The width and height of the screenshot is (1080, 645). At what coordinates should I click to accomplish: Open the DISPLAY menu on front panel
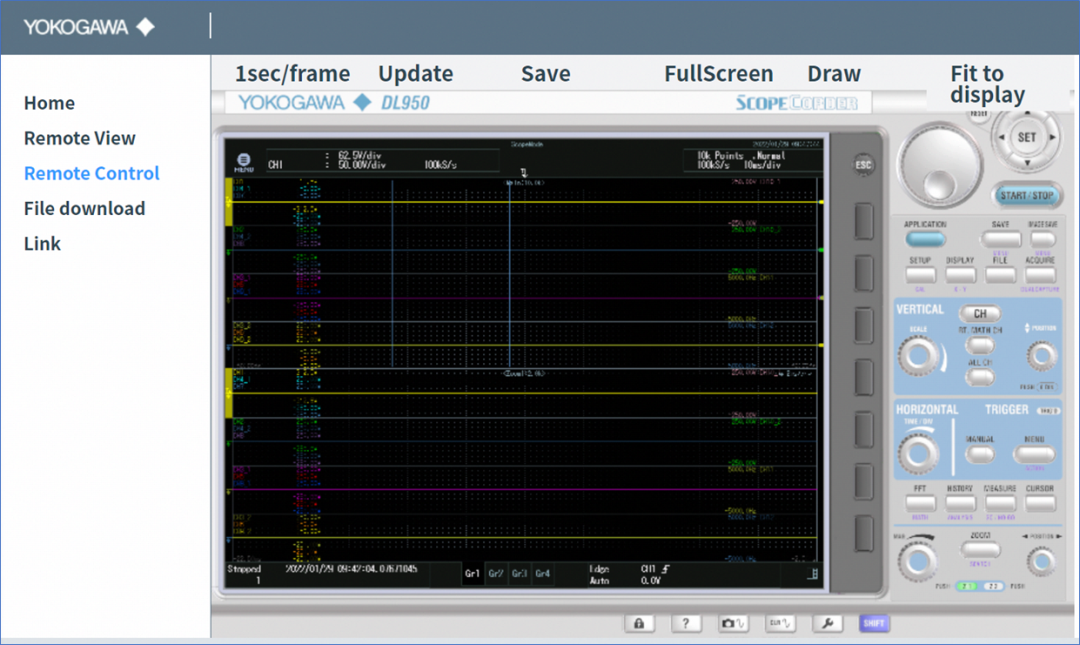[x=960, y=274]
